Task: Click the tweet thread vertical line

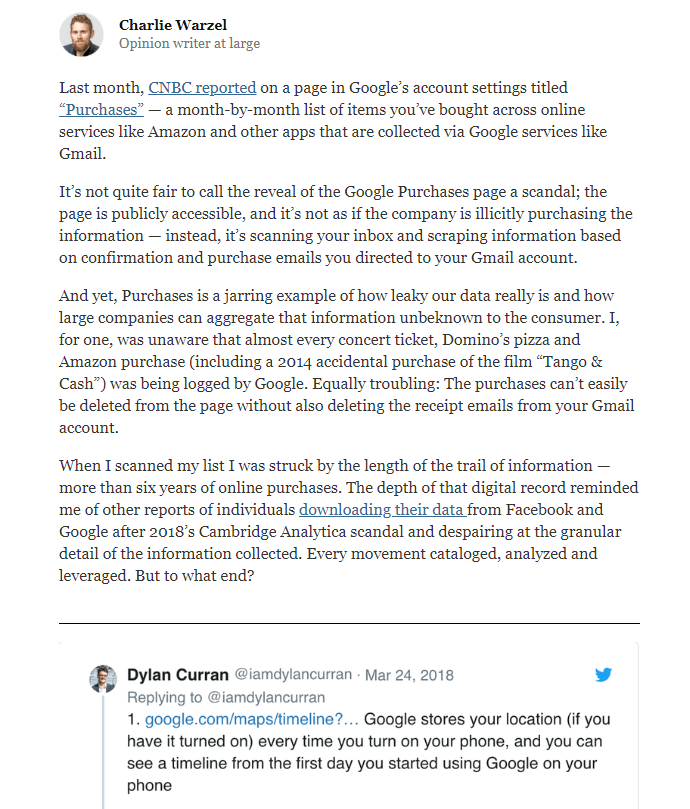Action: click(103, 751)
